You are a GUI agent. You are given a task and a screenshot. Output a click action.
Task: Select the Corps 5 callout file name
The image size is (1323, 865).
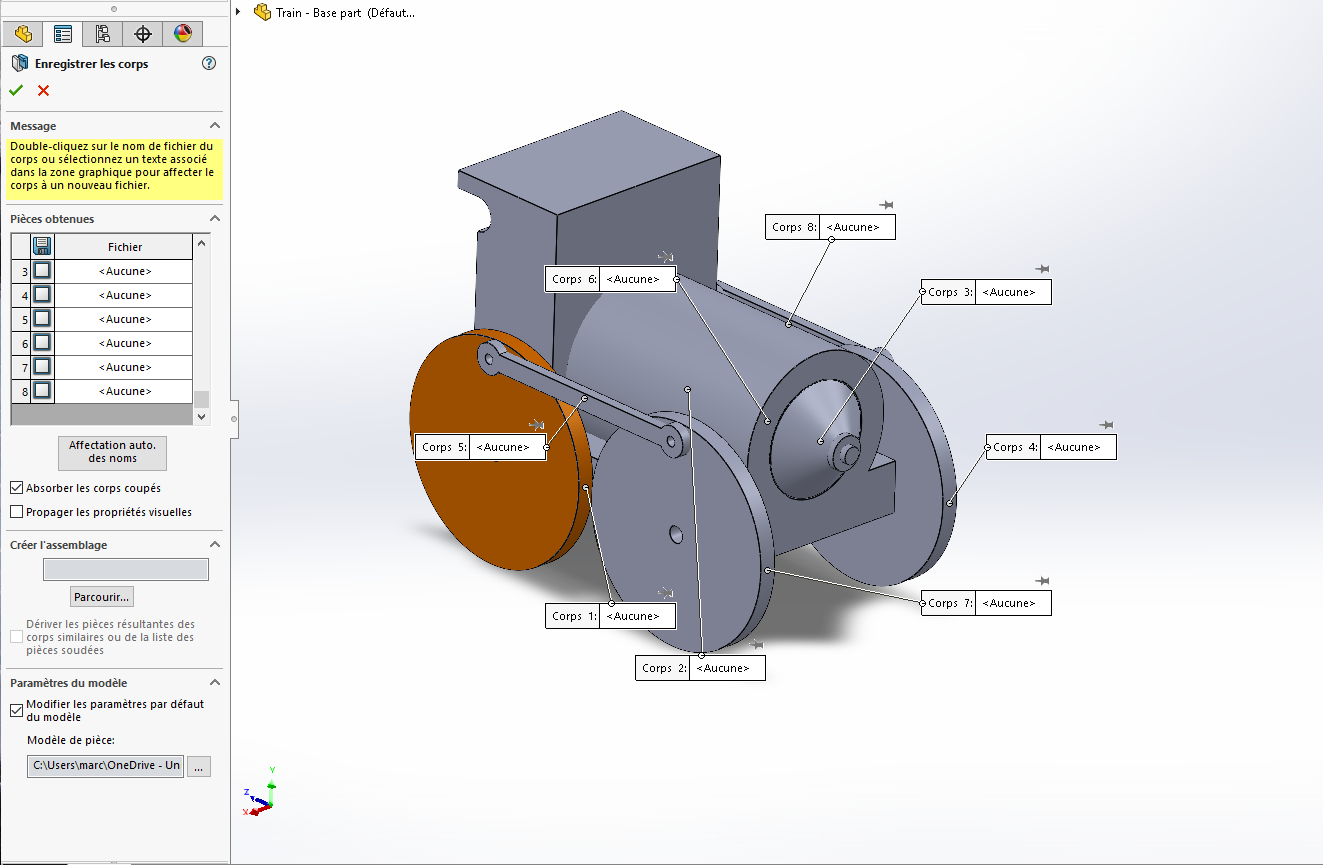coord(508,447)
